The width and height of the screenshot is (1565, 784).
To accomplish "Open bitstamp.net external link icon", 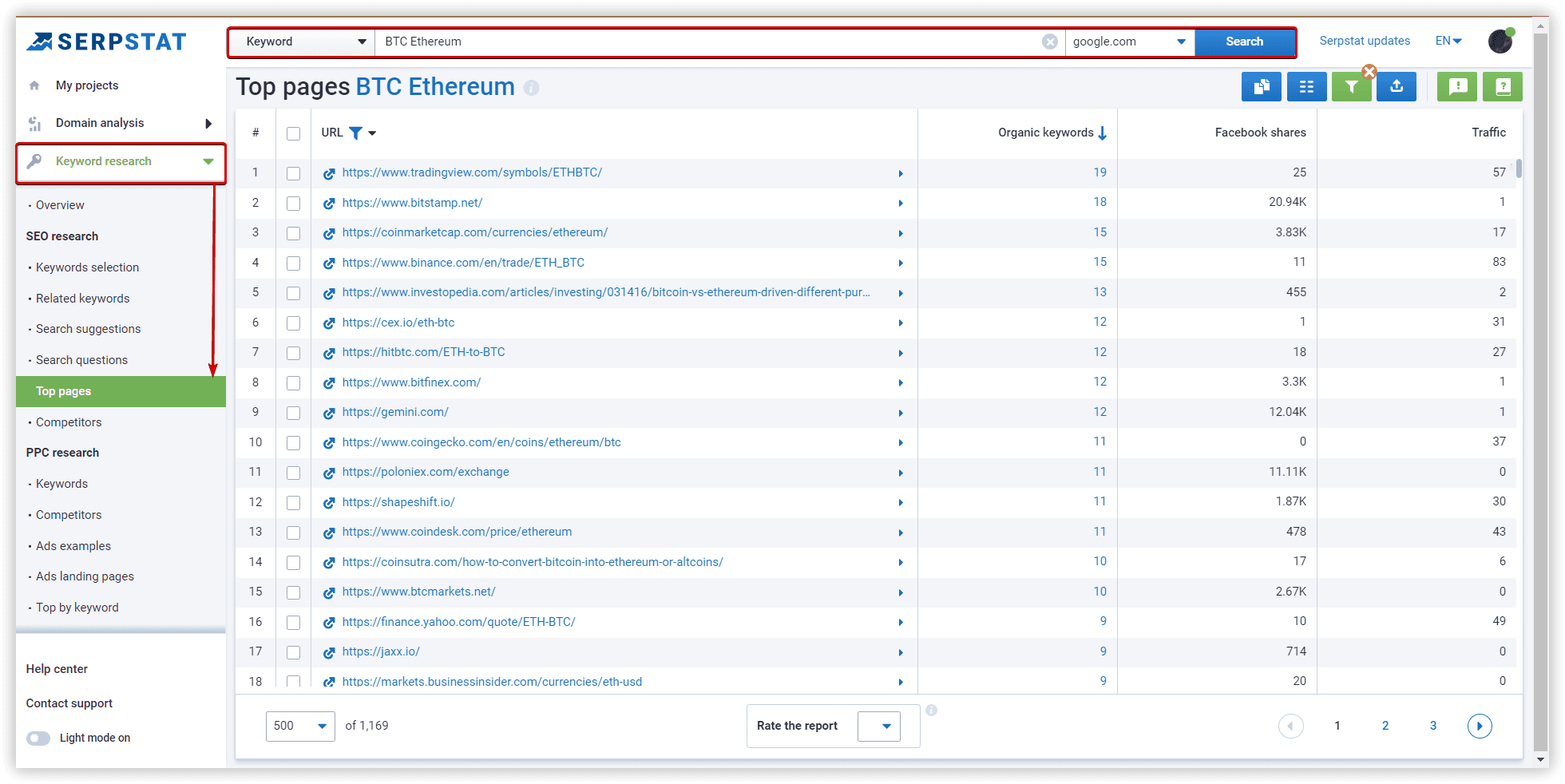I will 329,204.
